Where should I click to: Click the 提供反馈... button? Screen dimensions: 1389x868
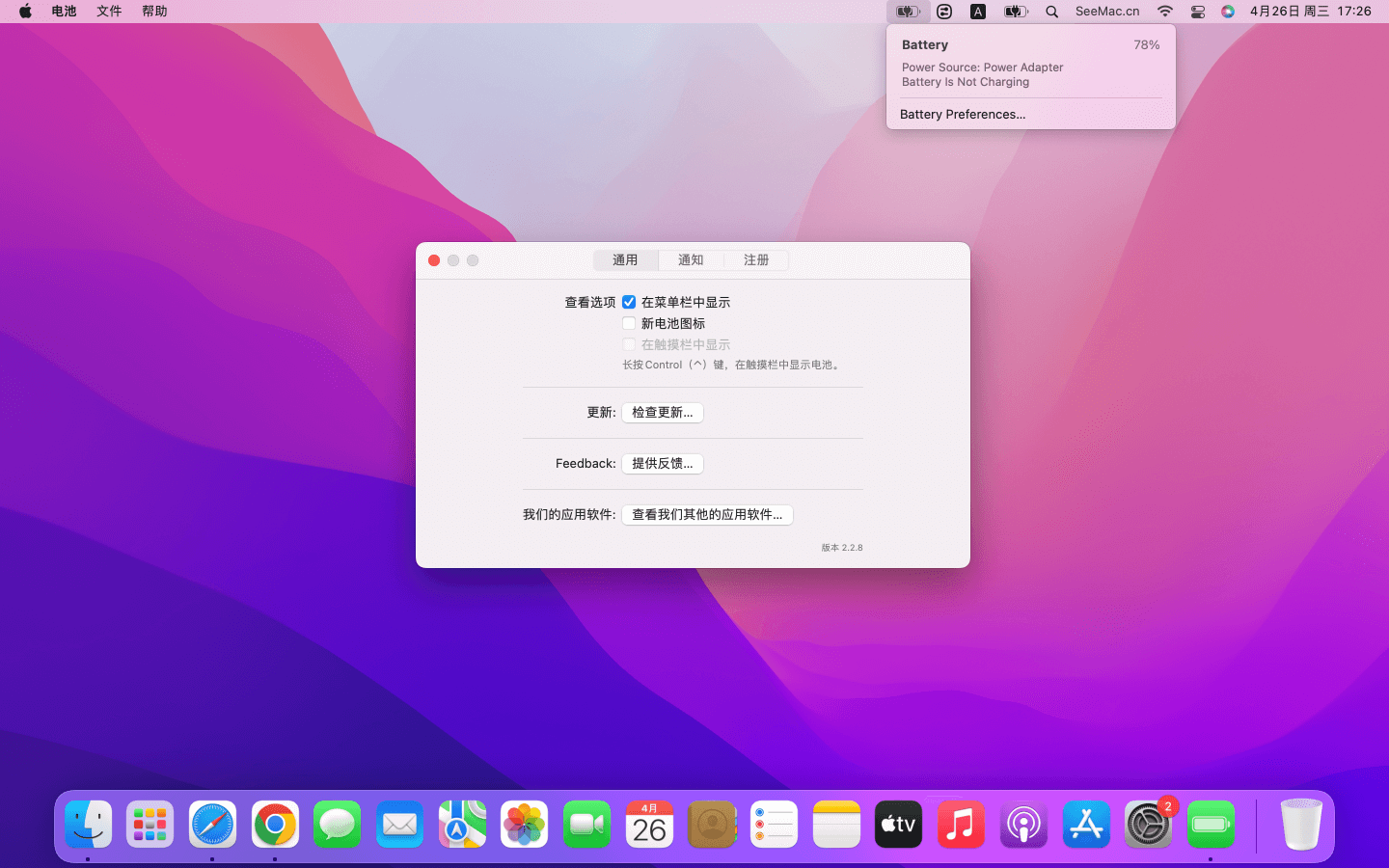pyautogui.click(x=662, y=464)
